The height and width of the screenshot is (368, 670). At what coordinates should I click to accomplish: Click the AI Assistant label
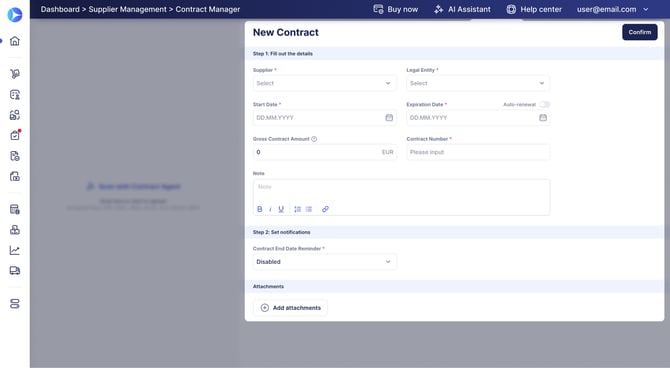pos(469,9)
